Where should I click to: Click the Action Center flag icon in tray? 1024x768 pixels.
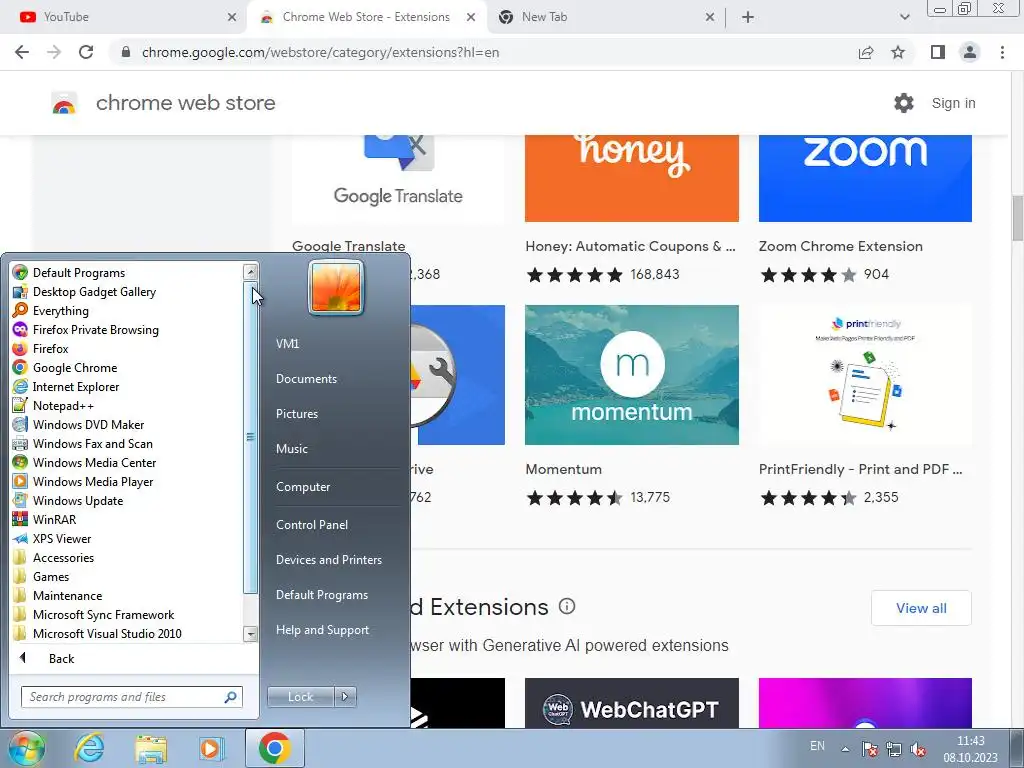869,748
